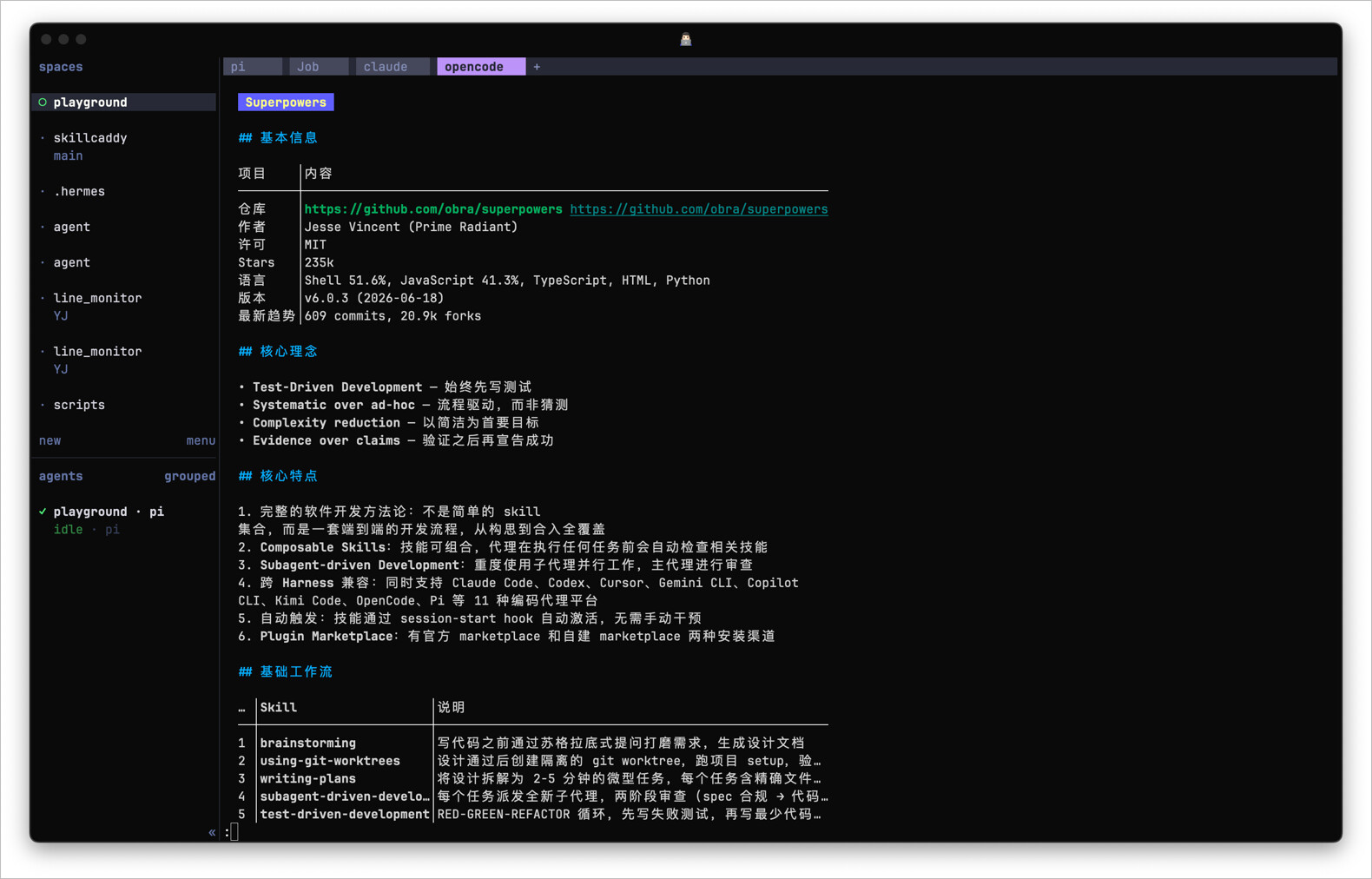
Task: Click the subagent-driven-develo… skill cell
Action: click(x=345, y=796)
